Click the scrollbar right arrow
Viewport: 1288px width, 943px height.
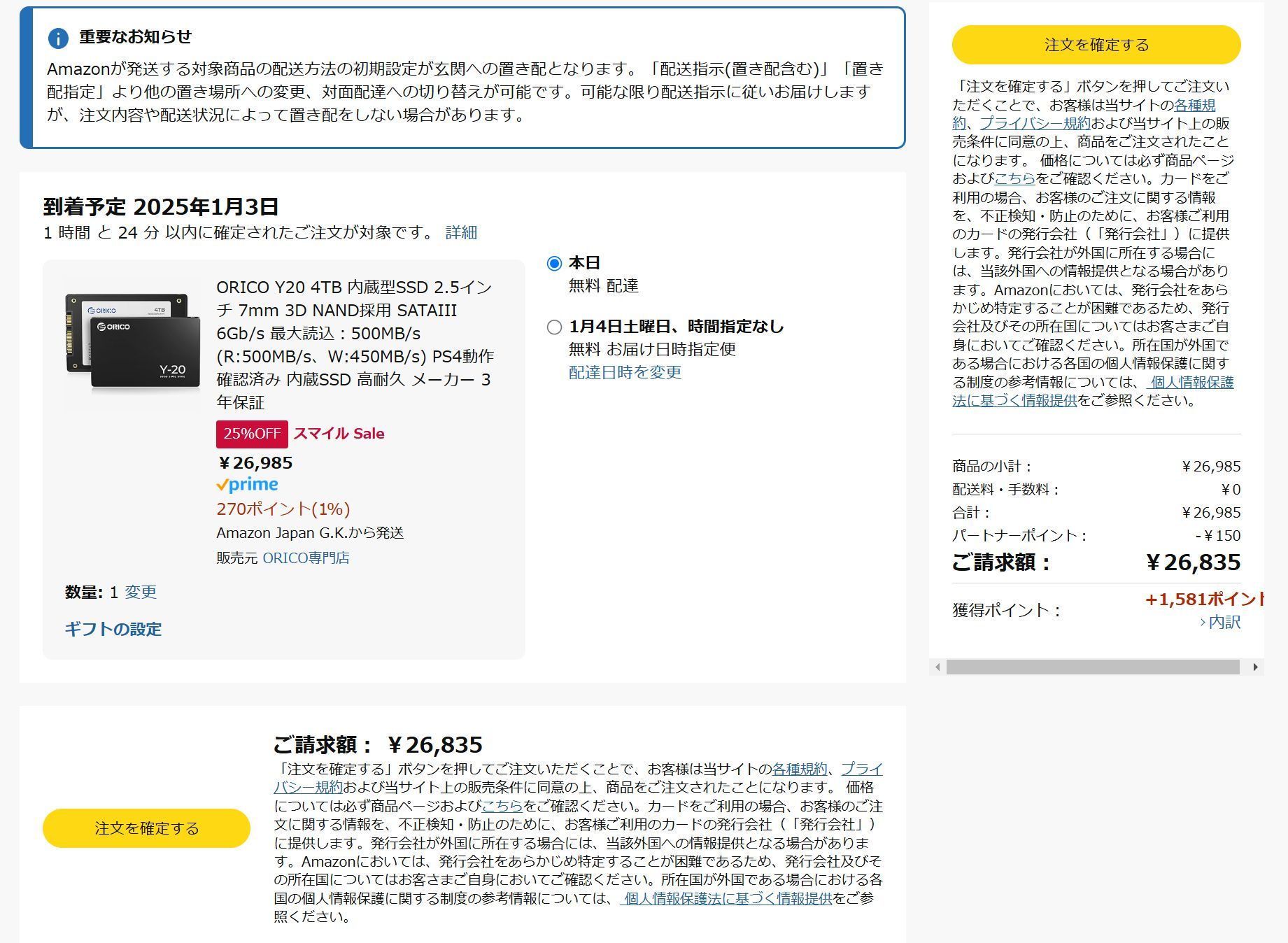click(1255, 667)
